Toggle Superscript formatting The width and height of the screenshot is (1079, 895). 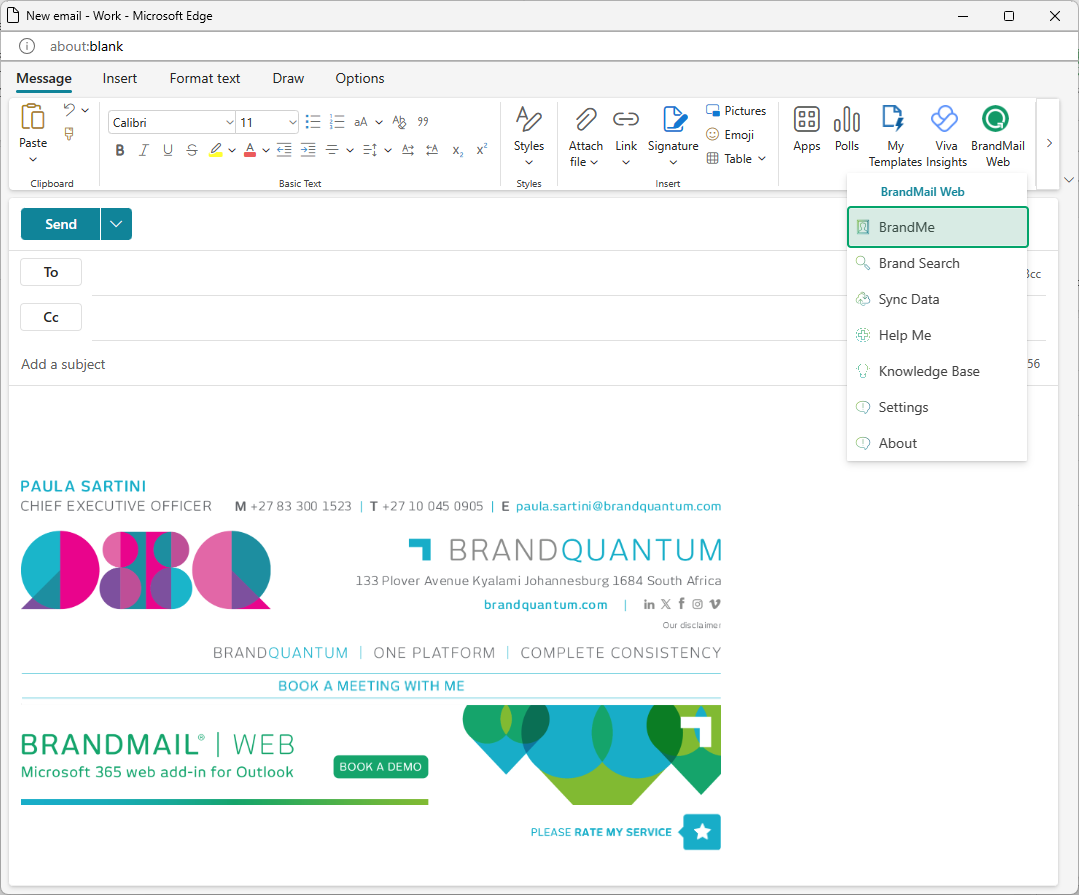tap(482, 149)
